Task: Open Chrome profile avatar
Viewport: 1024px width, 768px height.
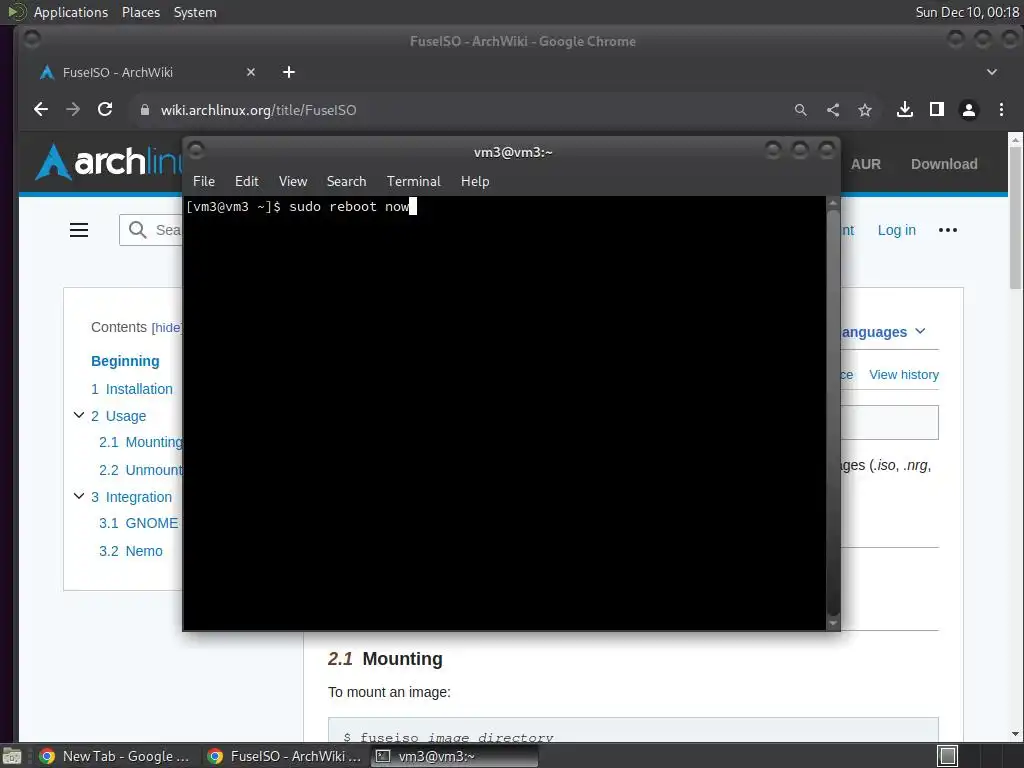Action: click(x=968, y=110)
